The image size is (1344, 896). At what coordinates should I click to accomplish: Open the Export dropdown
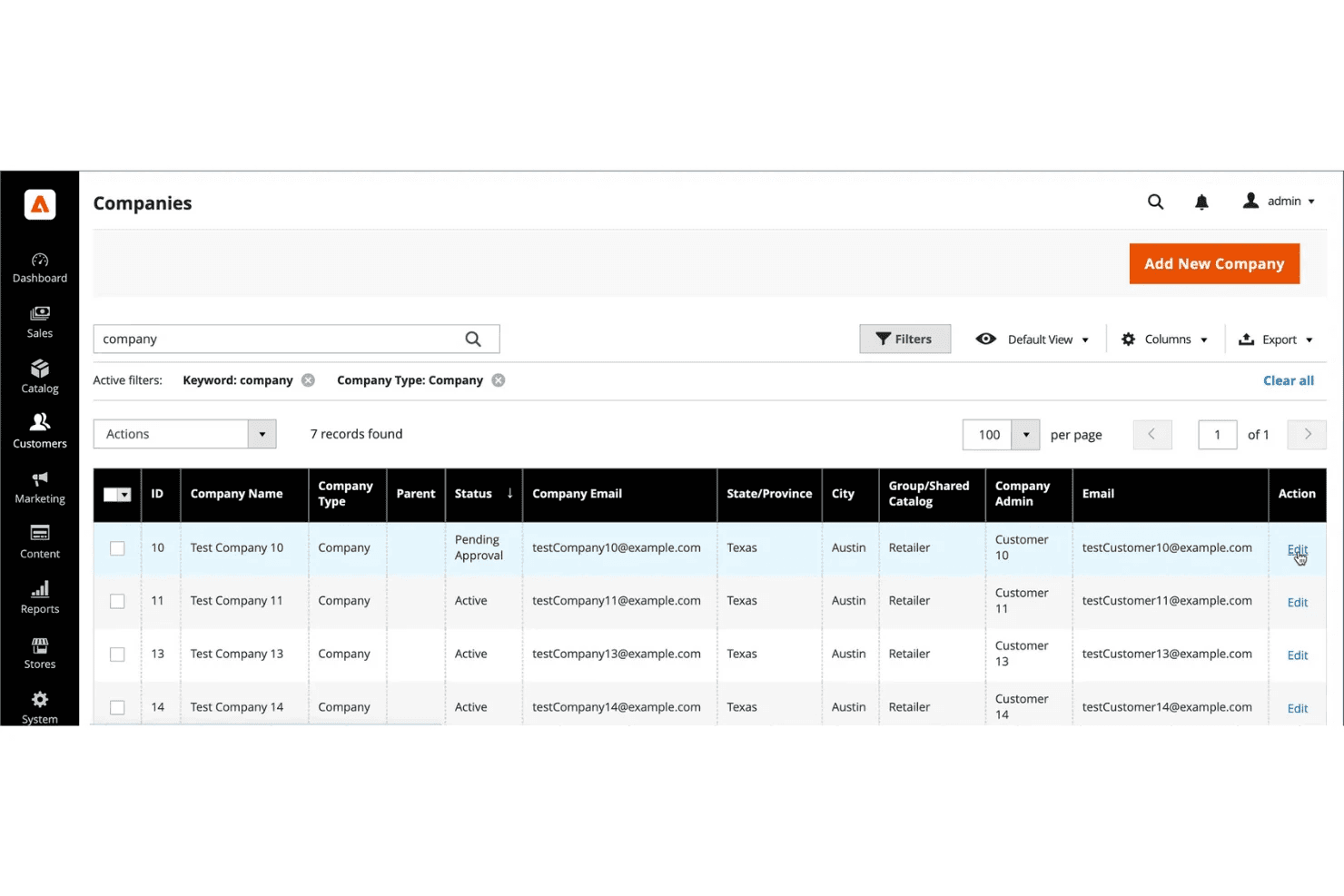point(1276,340)
